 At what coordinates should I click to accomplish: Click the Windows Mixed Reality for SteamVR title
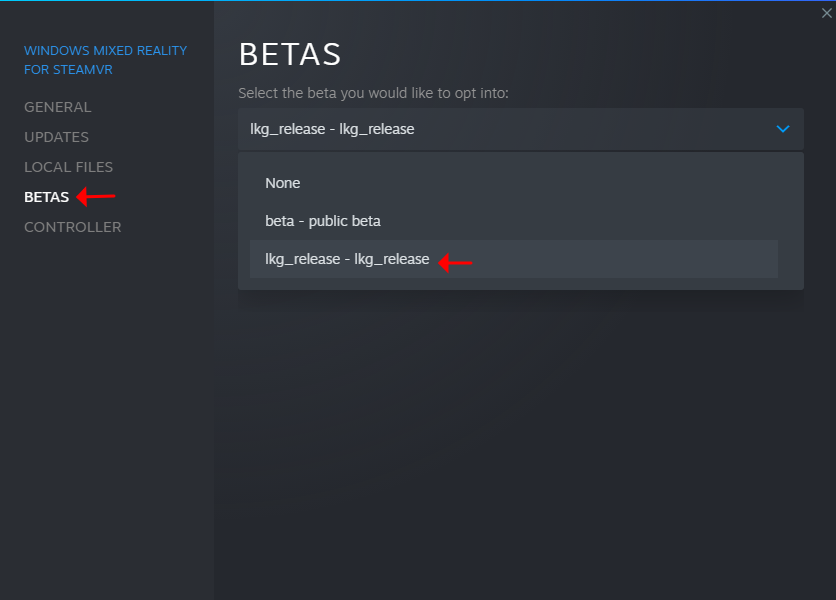105,60
